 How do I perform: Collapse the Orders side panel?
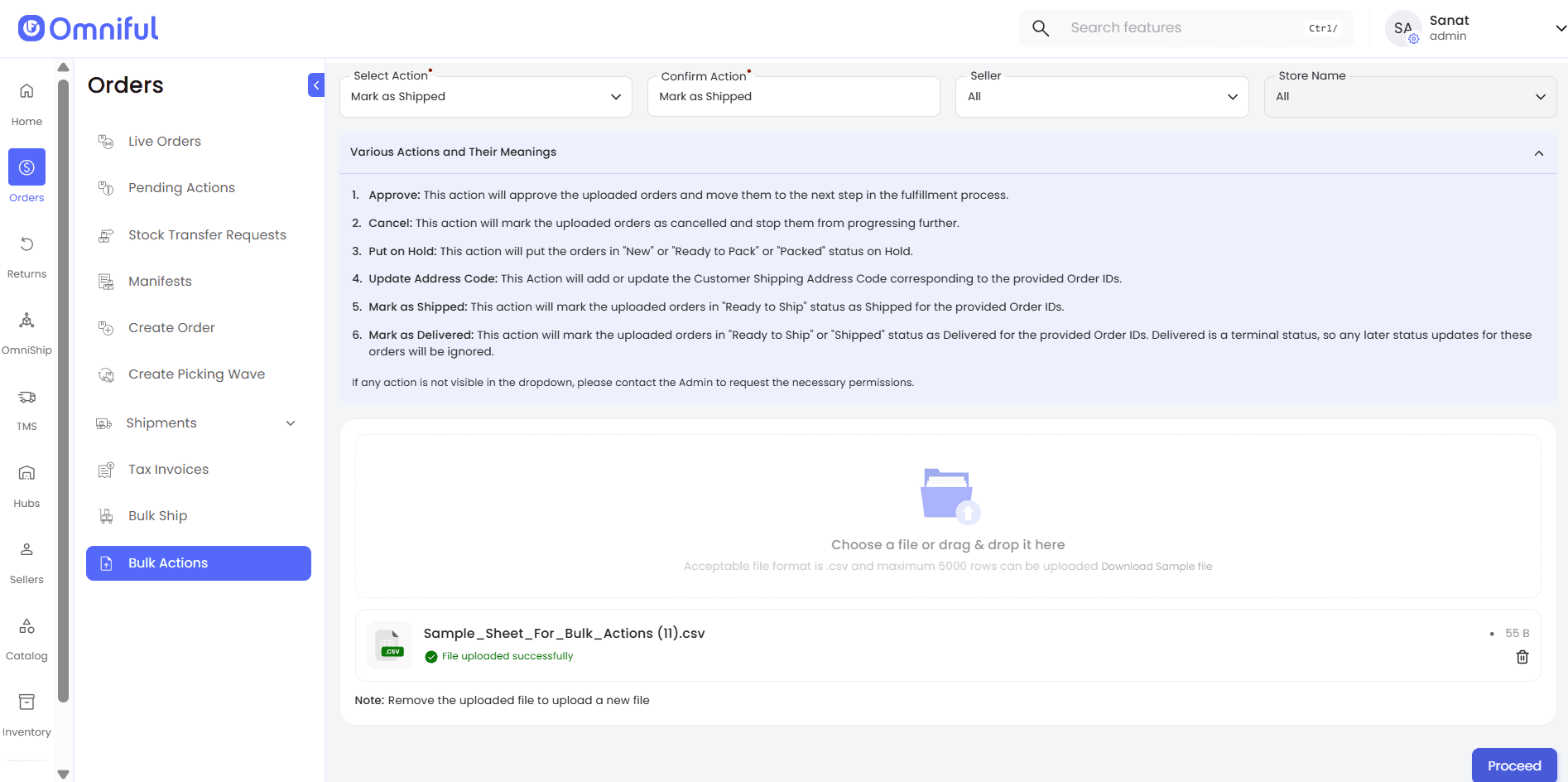[315, 85]
